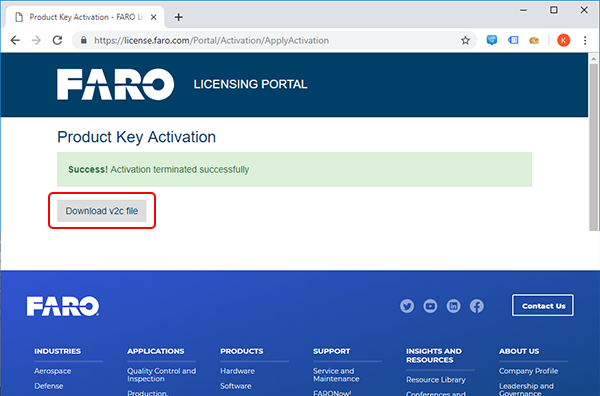Open FARO LinkedIn page icon

tap(453, 306)
